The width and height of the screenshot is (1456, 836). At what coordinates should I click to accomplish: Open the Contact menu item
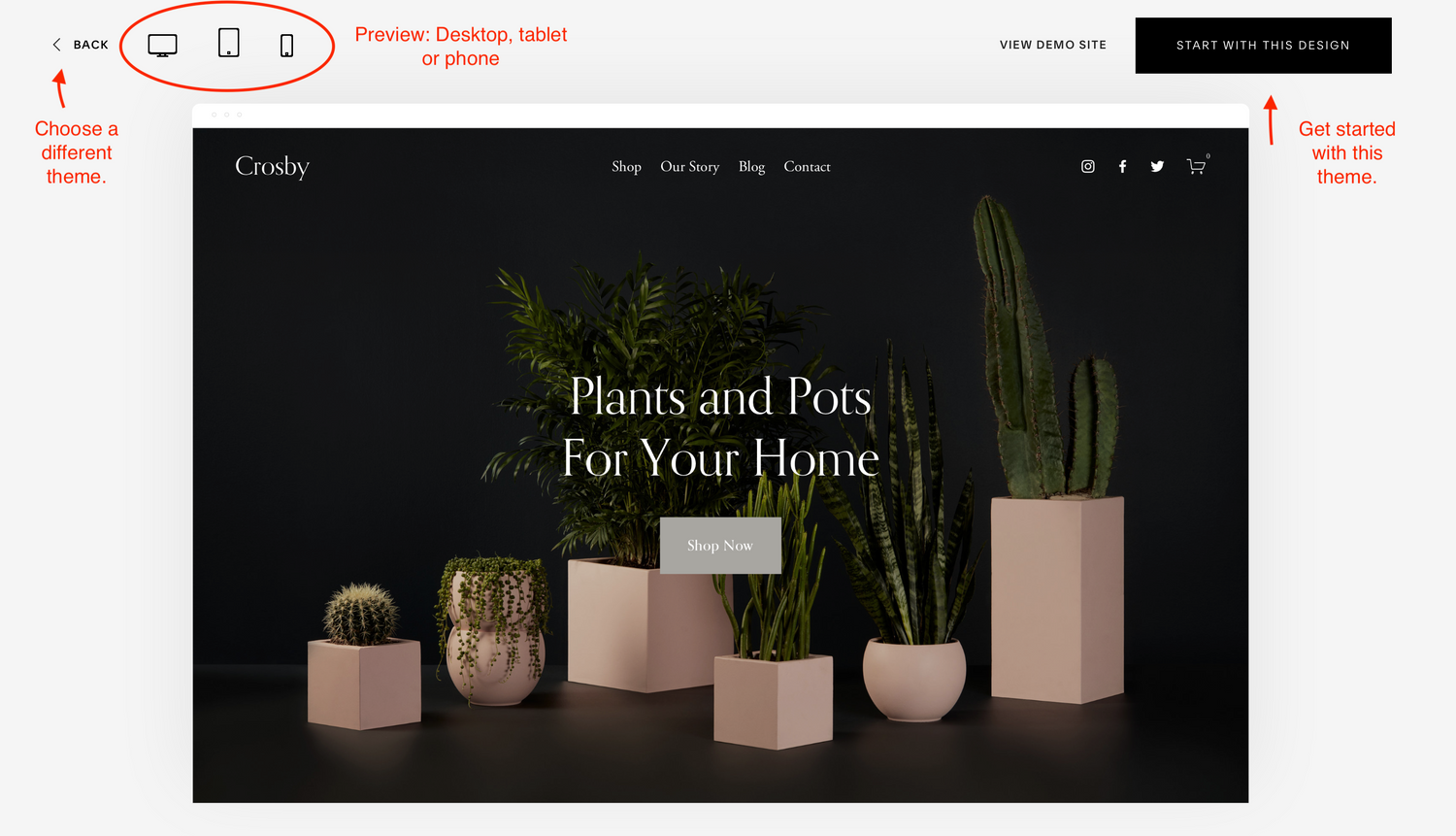click(808, 167)
